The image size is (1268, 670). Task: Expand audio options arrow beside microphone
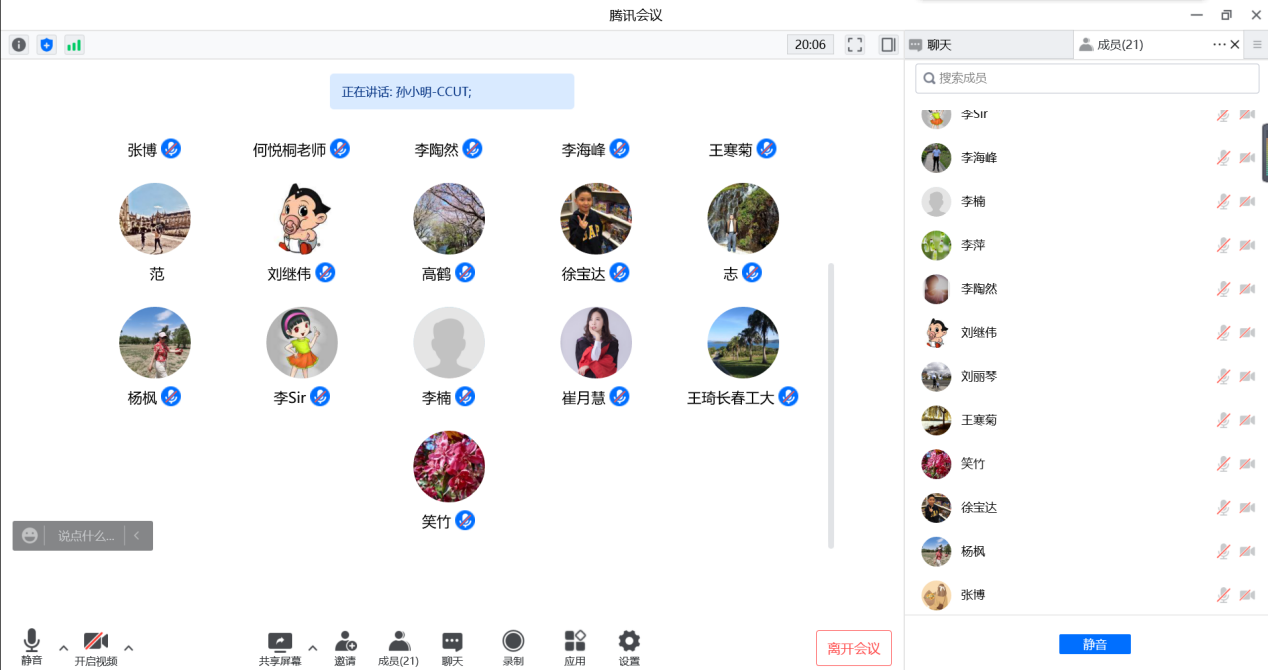point(64,647)
